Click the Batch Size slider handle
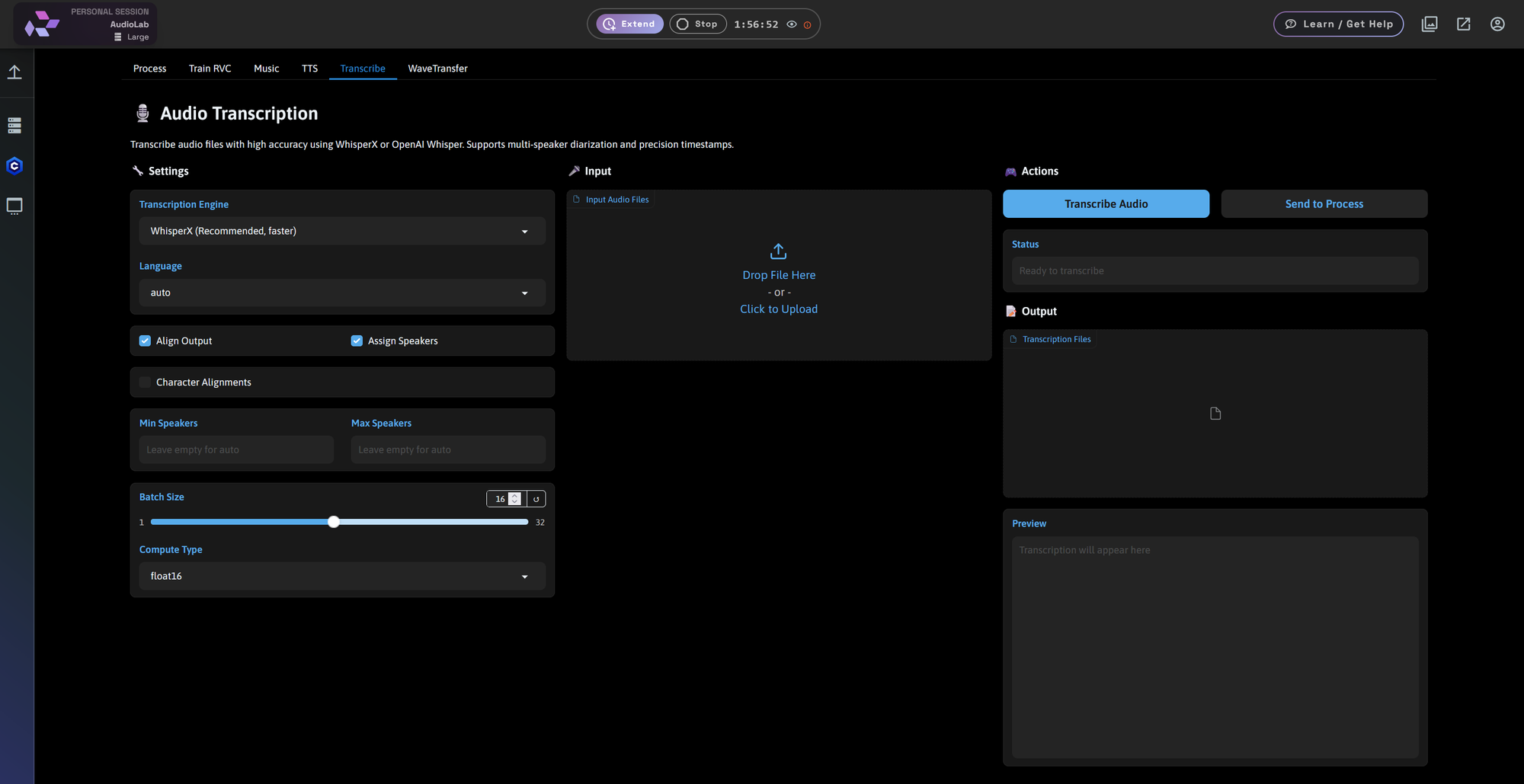Viewport: 1524px width, 784px height. (x=334, y=522)
